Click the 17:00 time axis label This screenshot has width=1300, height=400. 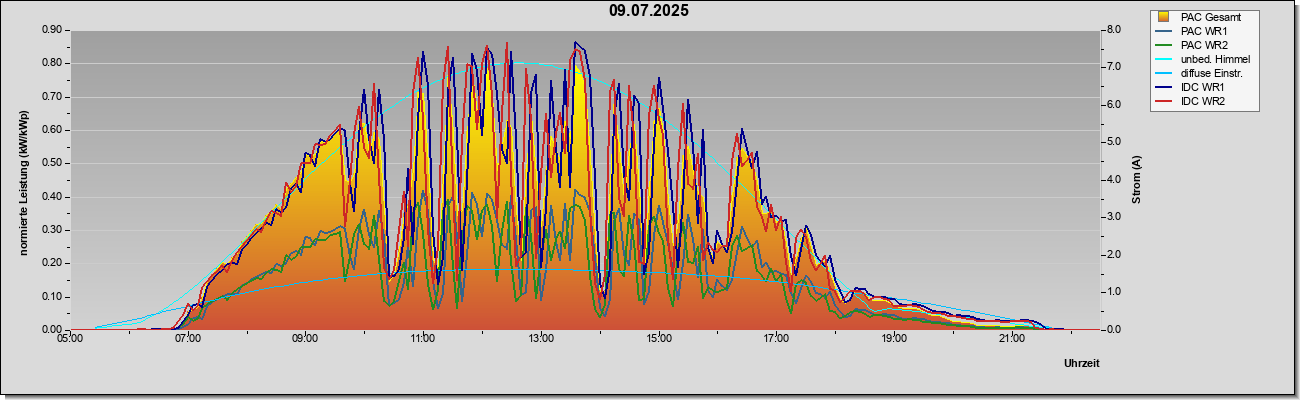777,339
